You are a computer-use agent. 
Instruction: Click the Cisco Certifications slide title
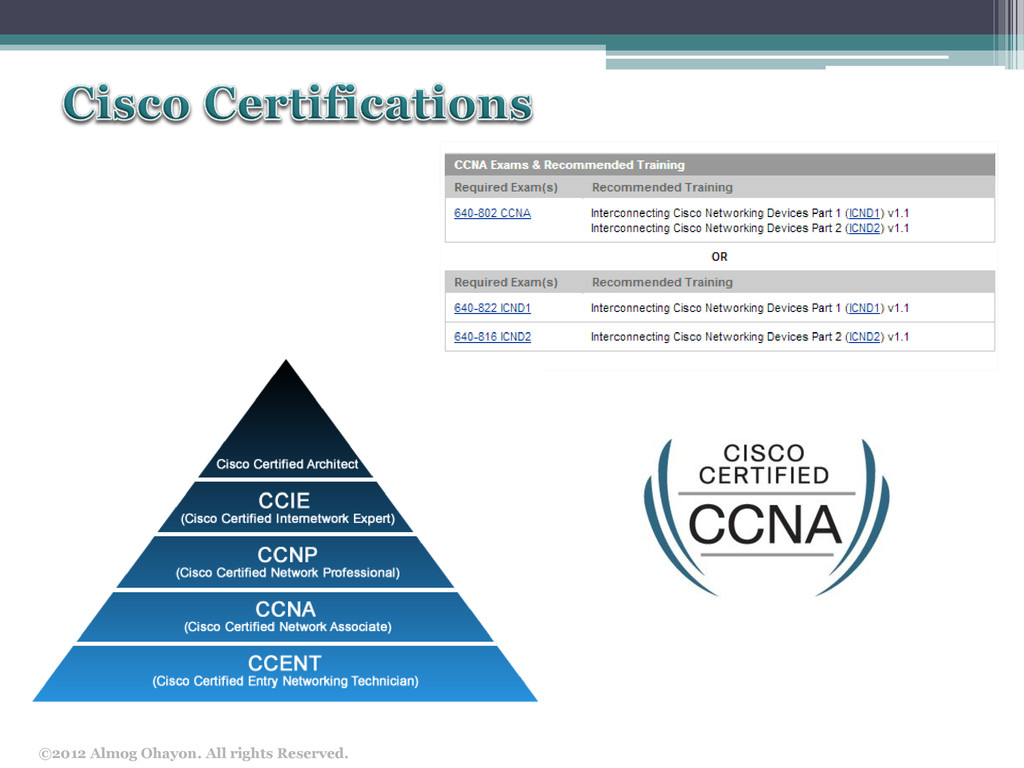pos(297,103)
